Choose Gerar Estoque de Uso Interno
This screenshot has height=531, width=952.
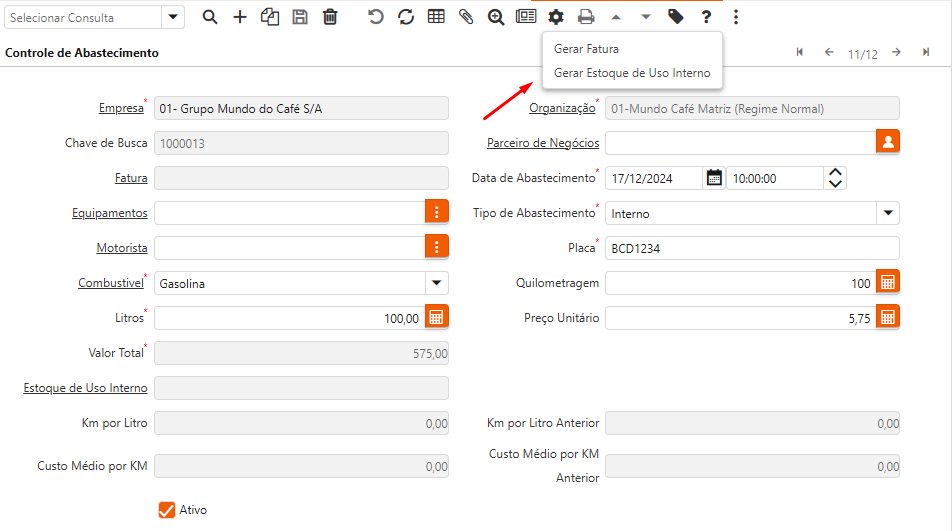coord(631,73)
